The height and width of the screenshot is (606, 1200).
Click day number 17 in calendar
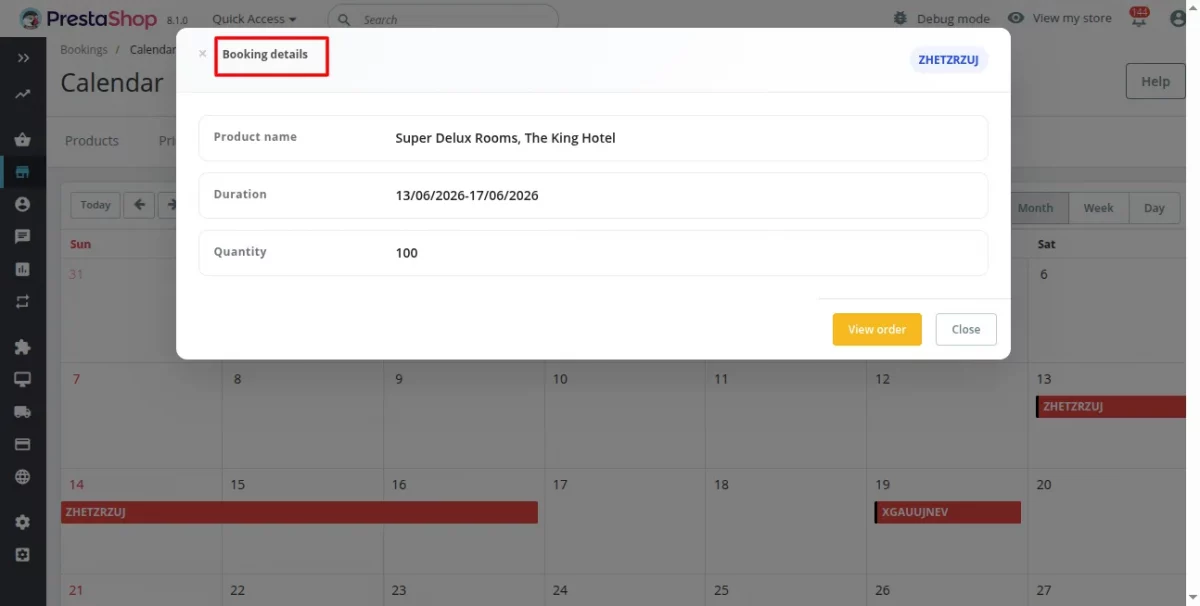[x=560, y=485]
